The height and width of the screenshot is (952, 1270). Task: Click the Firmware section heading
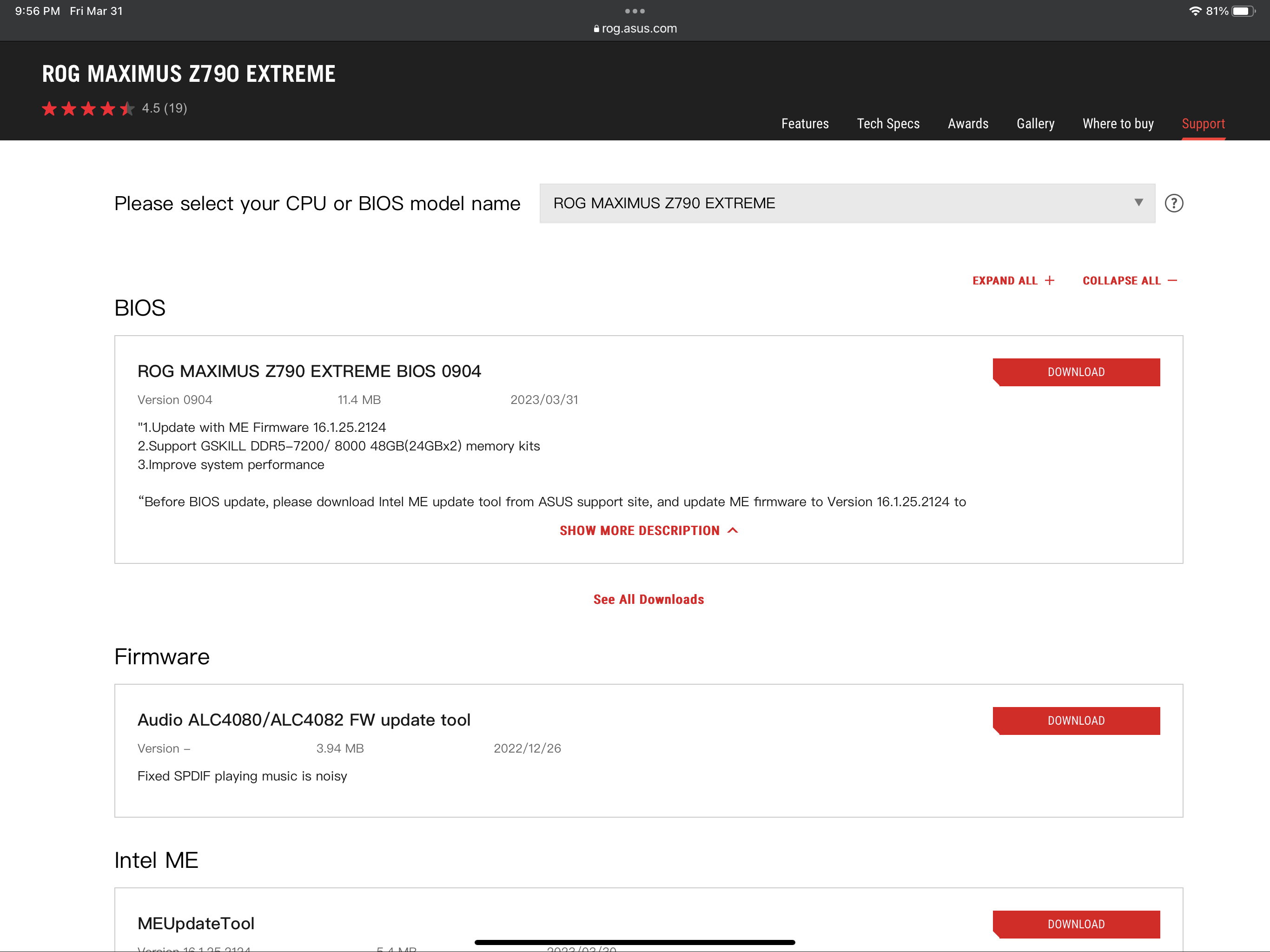click(162, 656)
